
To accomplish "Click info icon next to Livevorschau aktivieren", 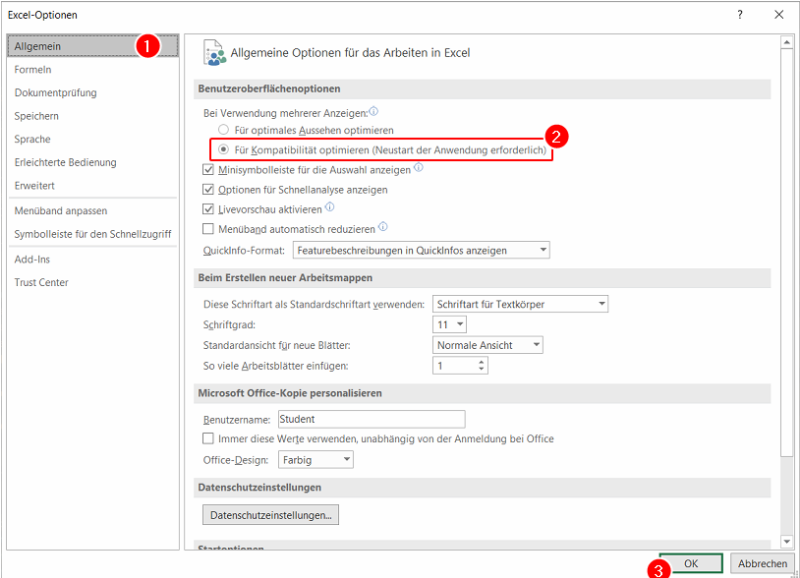I will (330, 207).
